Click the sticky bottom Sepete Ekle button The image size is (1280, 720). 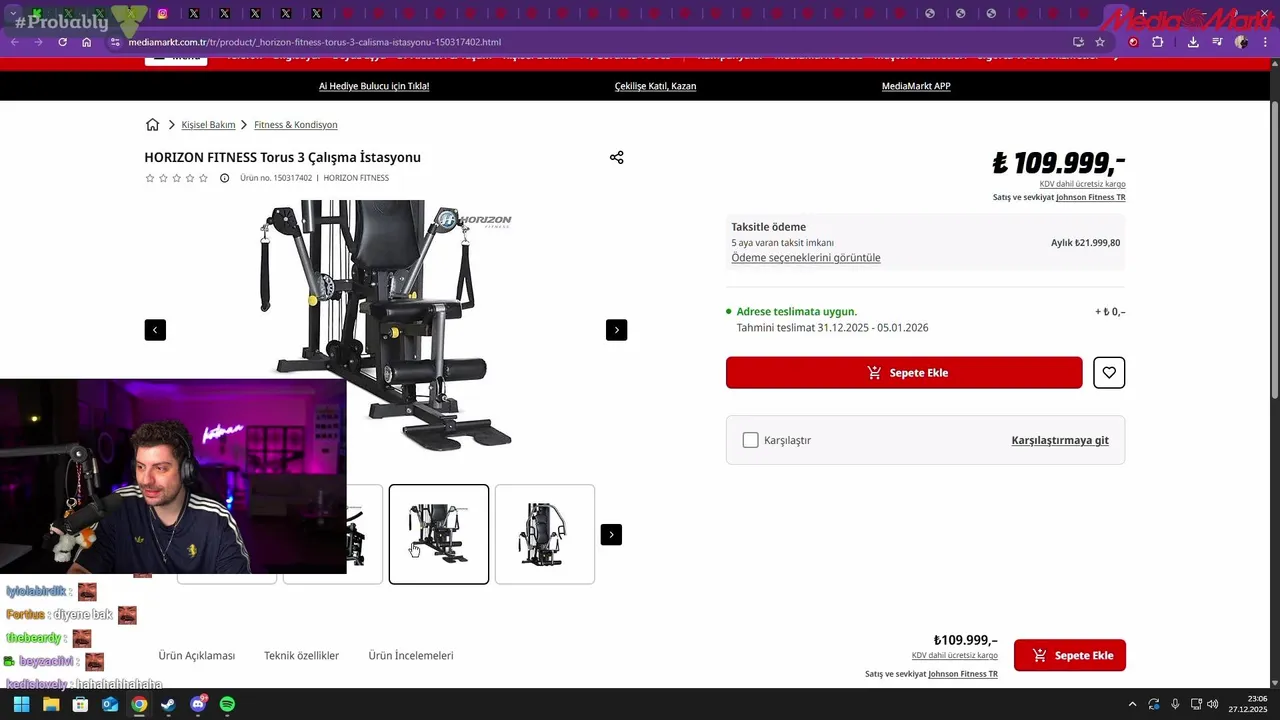pyautogui.click(x=1070, y=656)
